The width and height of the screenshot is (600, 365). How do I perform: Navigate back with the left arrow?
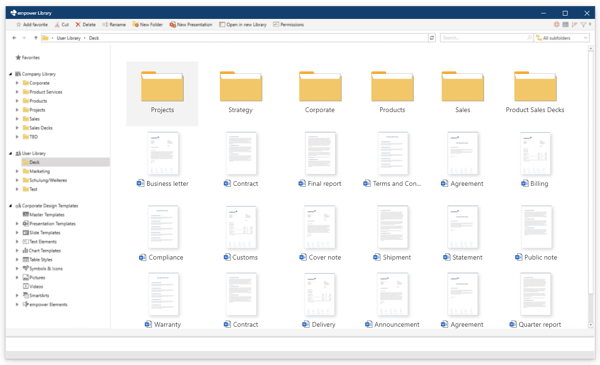coord(14,38)
